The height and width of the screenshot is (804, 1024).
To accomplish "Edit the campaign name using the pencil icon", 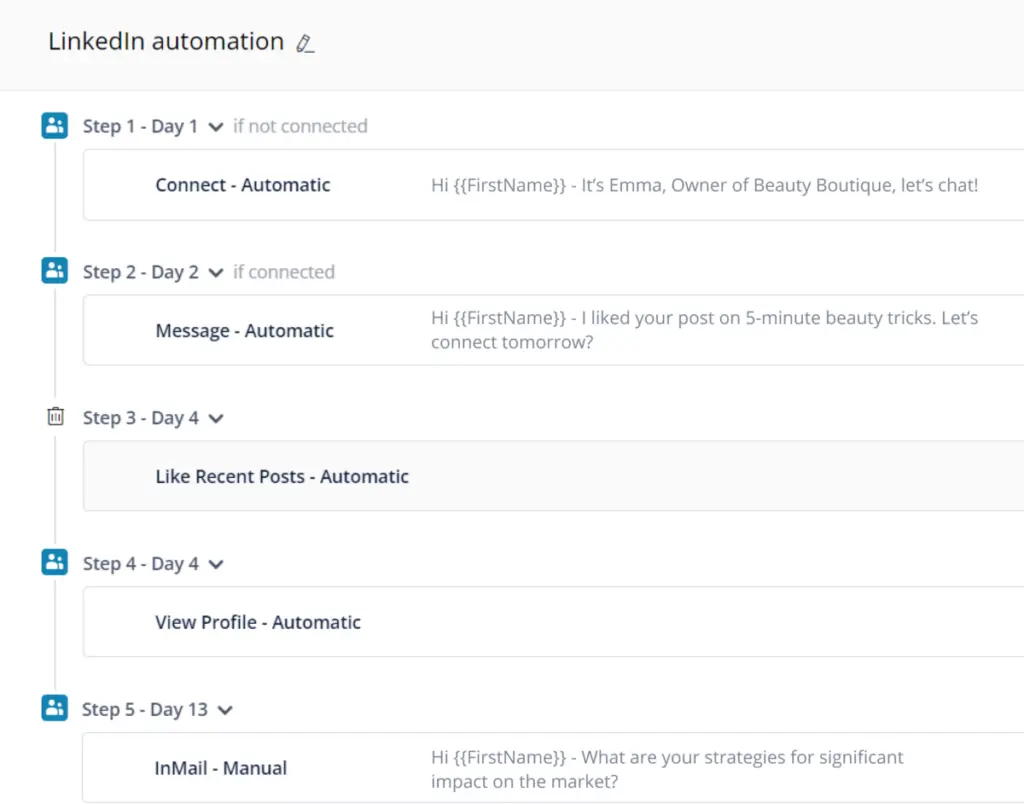I will [306, 44].
